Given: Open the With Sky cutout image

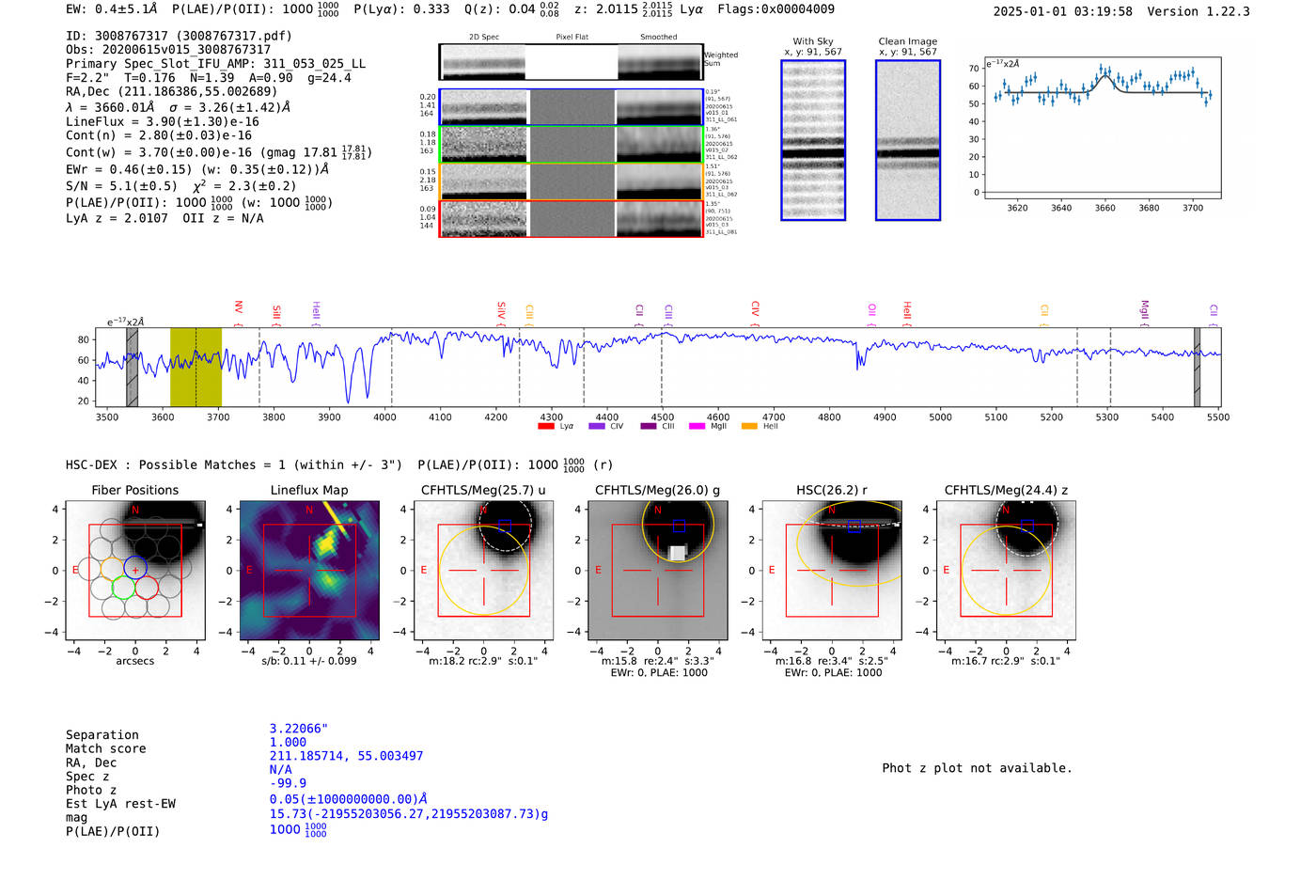Looking at the screenshot, I should [x=813, y=140].
